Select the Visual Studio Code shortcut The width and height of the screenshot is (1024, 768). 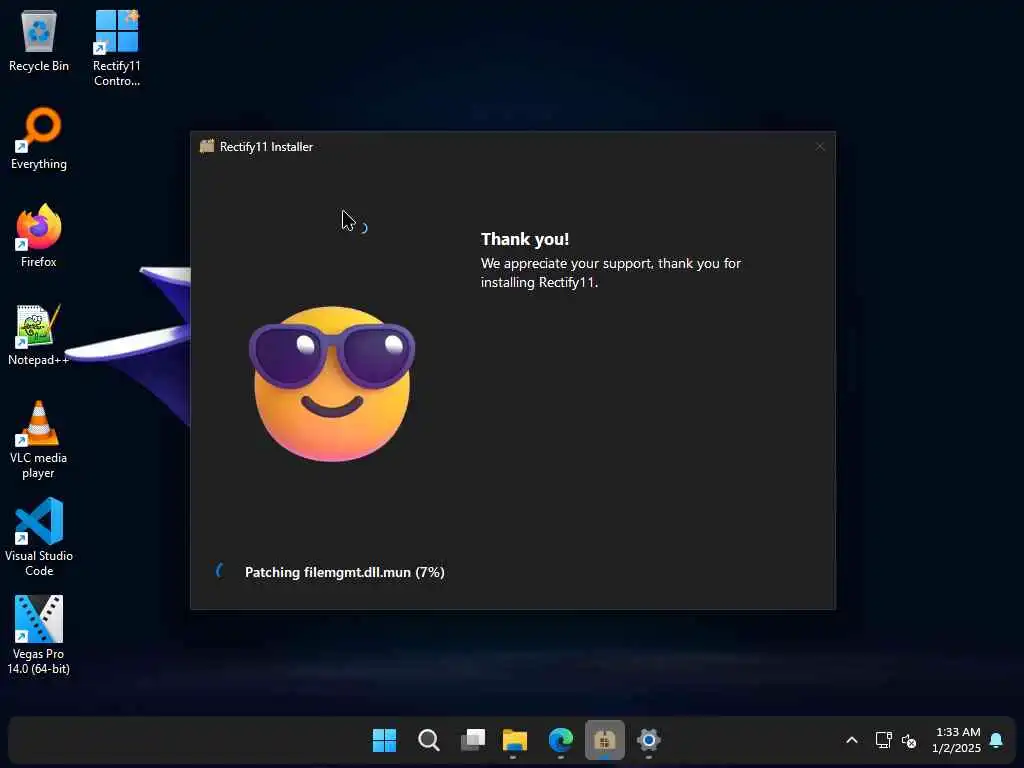[x=39, y=537]
